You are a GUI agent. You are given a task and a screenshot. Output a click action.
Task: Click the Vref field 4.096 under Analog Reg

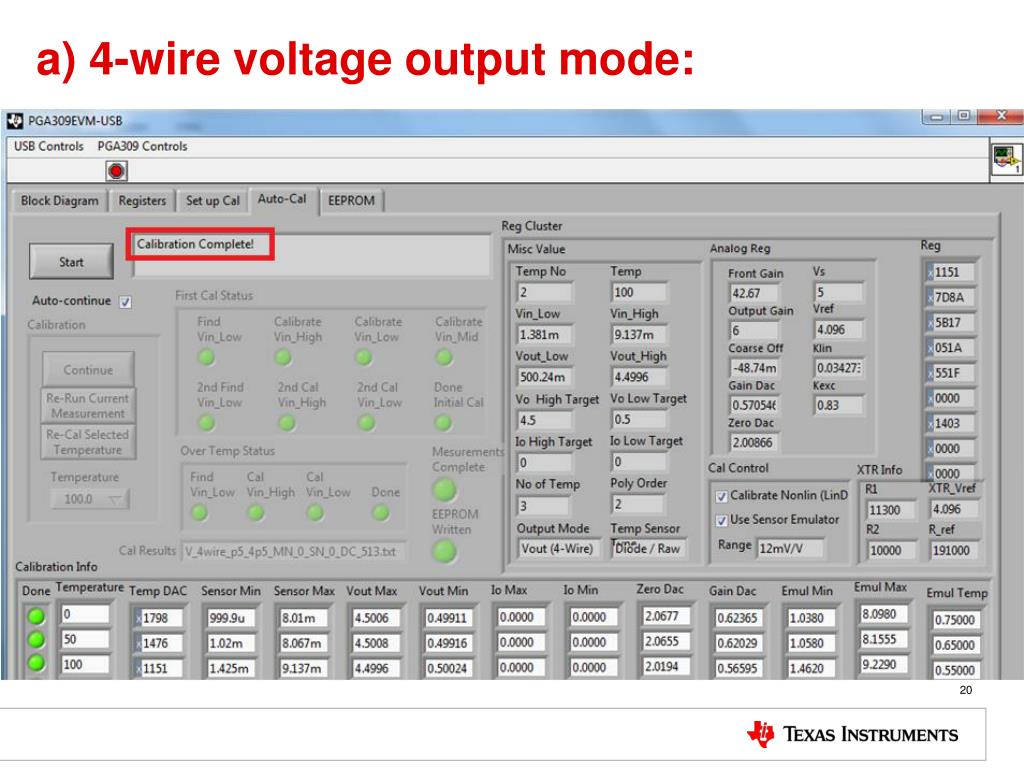[x=839, y=330]
